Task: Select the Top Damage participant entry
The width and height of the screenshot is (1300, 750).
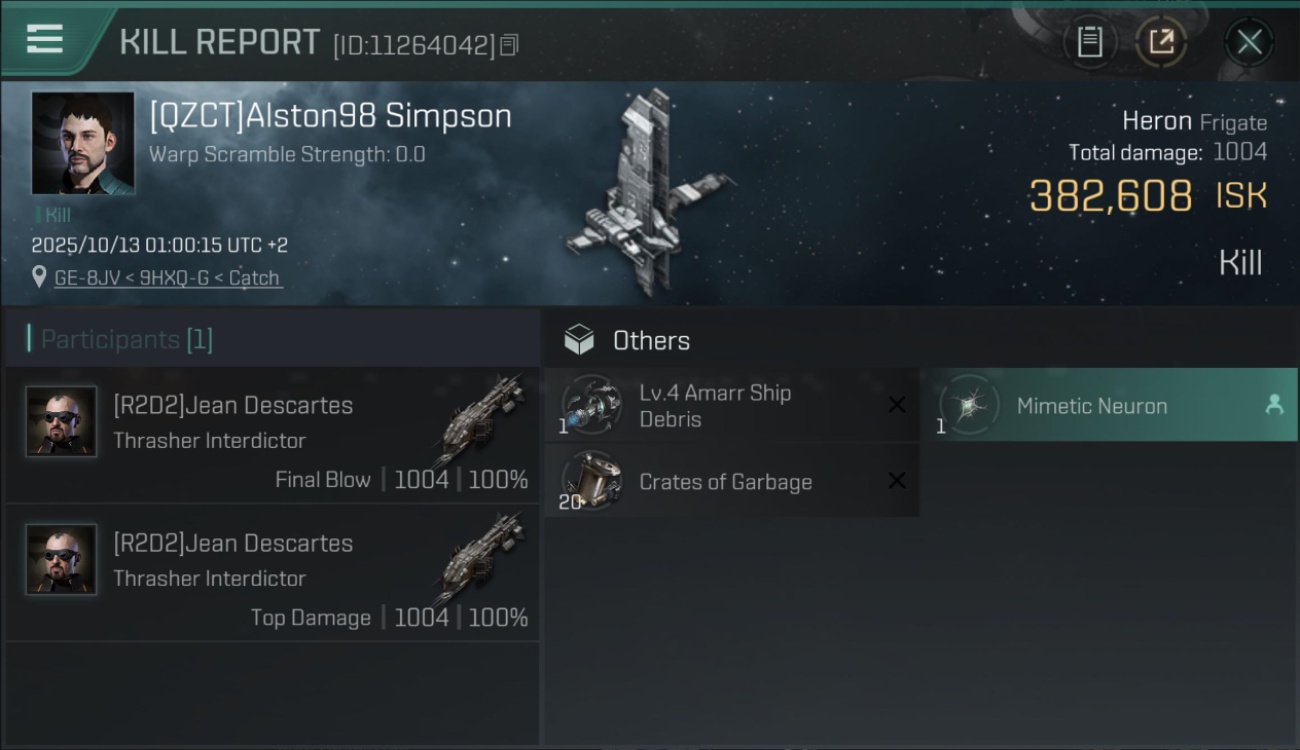Action: (272, 573)
